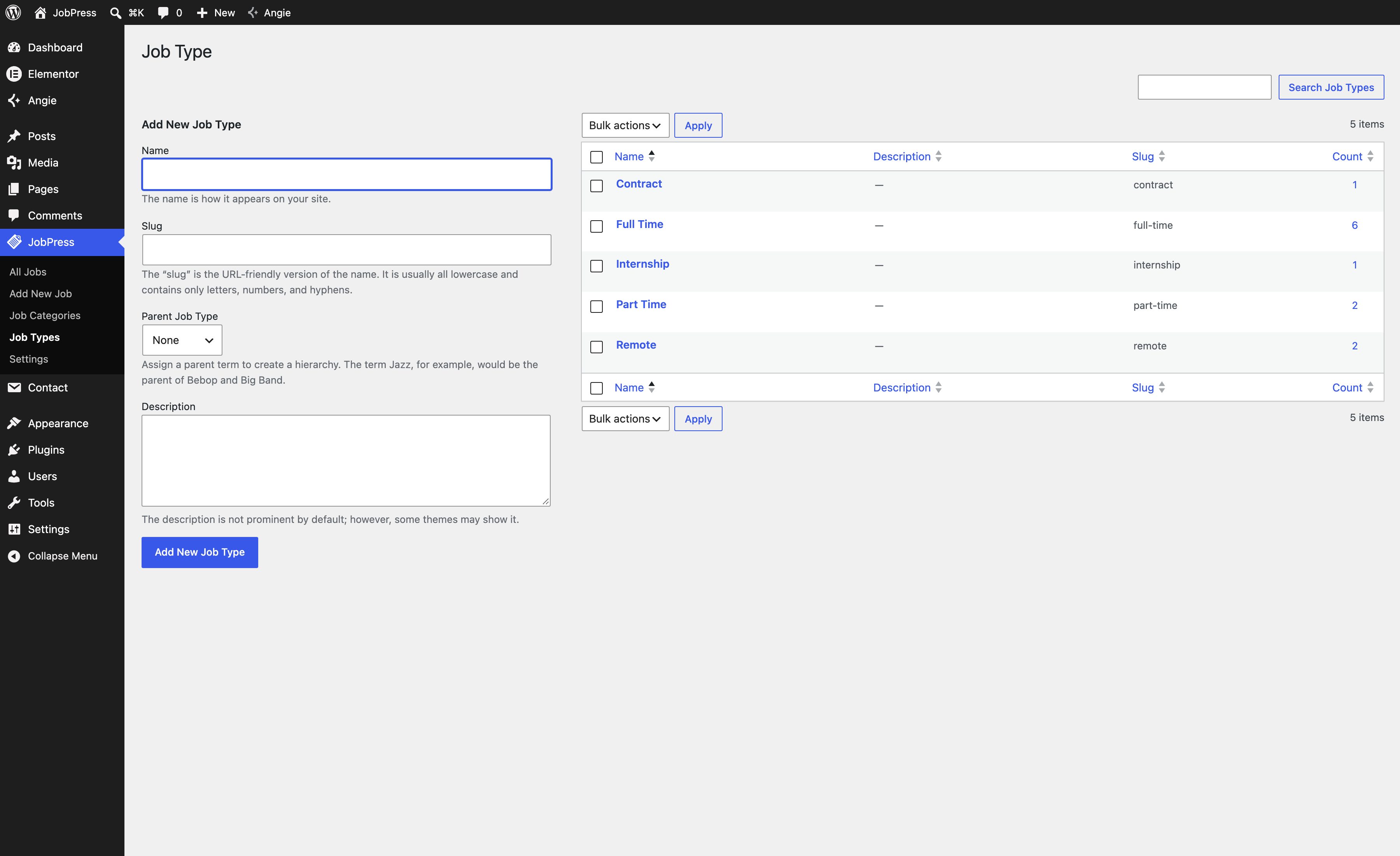Click the Media icon in sidebar
This screenshot has height=856, width=1400.
pyautogui.click(x=14, y=163)
